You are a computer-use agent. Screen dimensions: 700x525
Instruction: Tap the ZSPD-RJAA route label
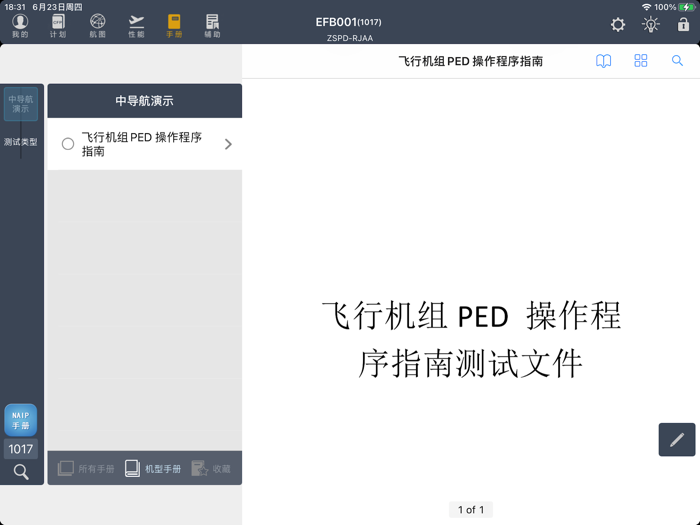[350, 38]
